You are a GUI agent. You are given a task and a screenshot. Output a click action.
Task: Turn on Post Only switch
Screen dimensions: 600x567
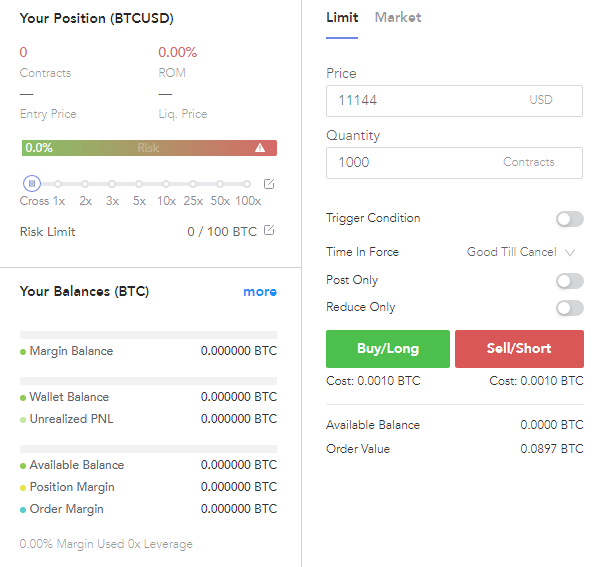569,281
